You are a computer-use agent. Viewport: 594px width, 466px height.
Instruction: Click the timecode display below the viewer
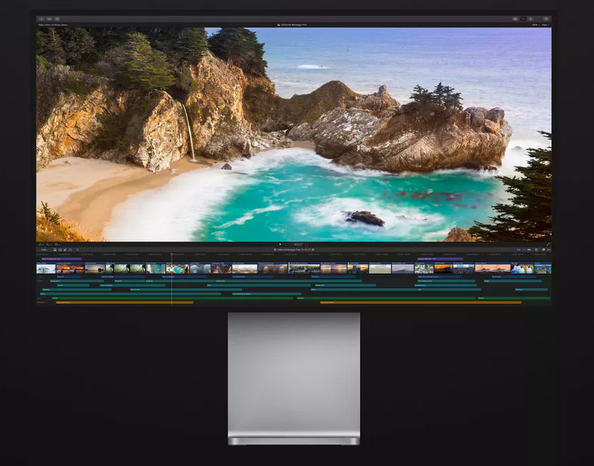point(299,244)
